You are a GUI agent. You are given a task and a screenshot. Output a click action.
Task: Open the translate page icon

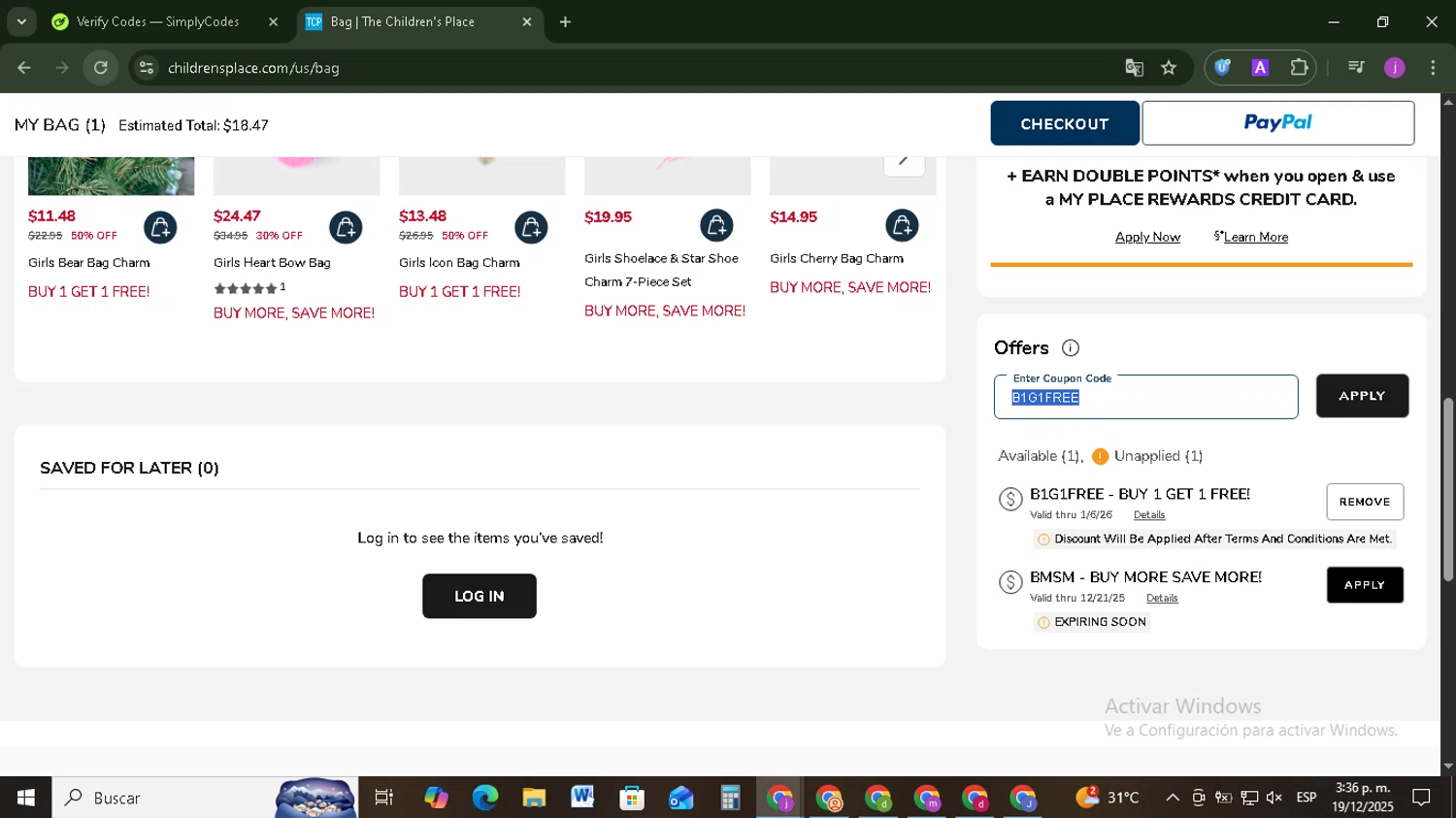(1134, 68)
